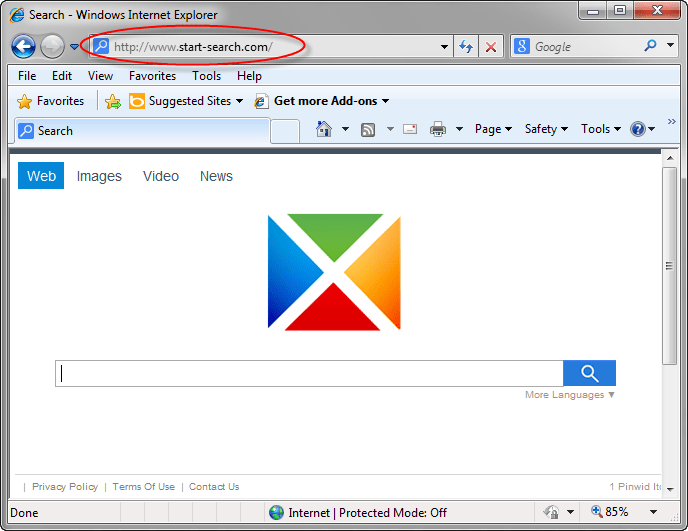Click the privacy report lock icon in status bar
The height and width of the screenshot is (531, 688).
pos(551,512)
